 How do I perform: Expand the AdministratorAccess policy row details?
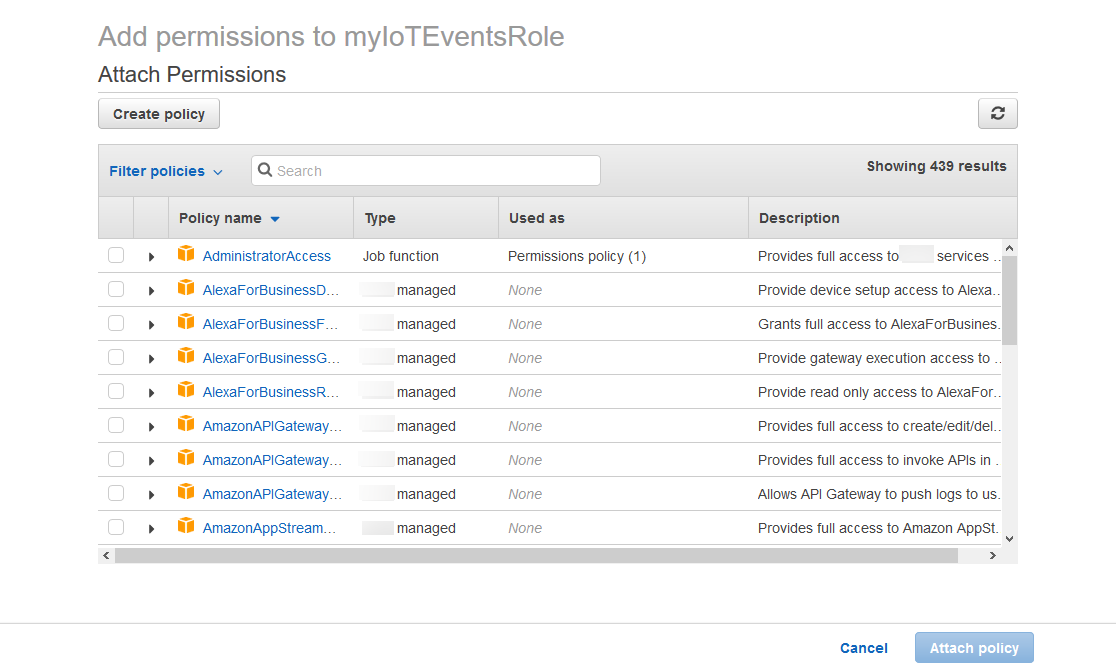point(151,257)
